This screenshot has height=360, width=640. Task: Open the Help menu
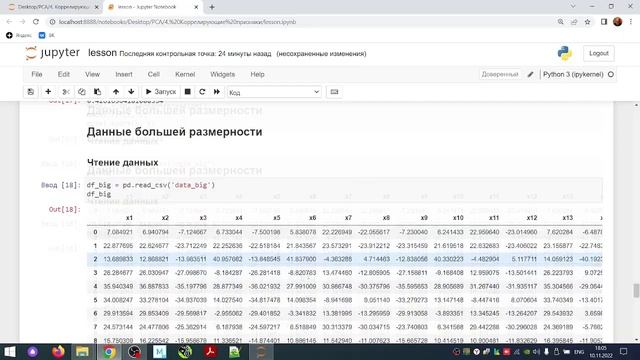pyautogui.click(x=257, y=74)
